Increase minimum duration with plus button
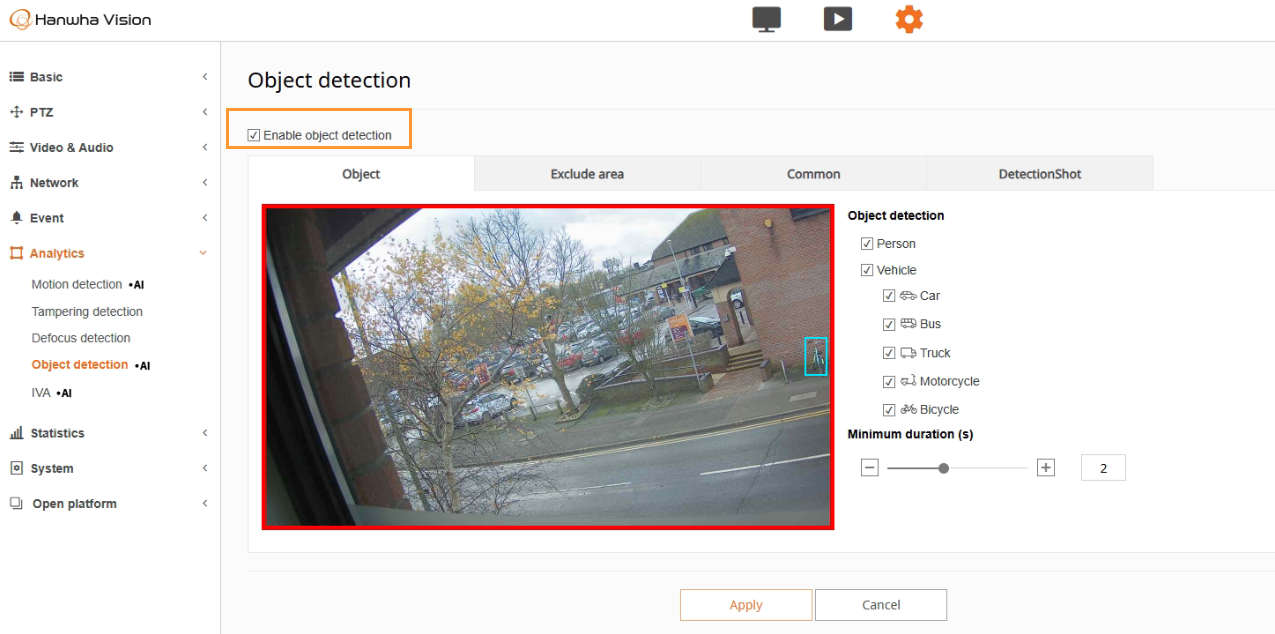Image resolution: width=1275 pixels, height=634 pixels. 1046,467
